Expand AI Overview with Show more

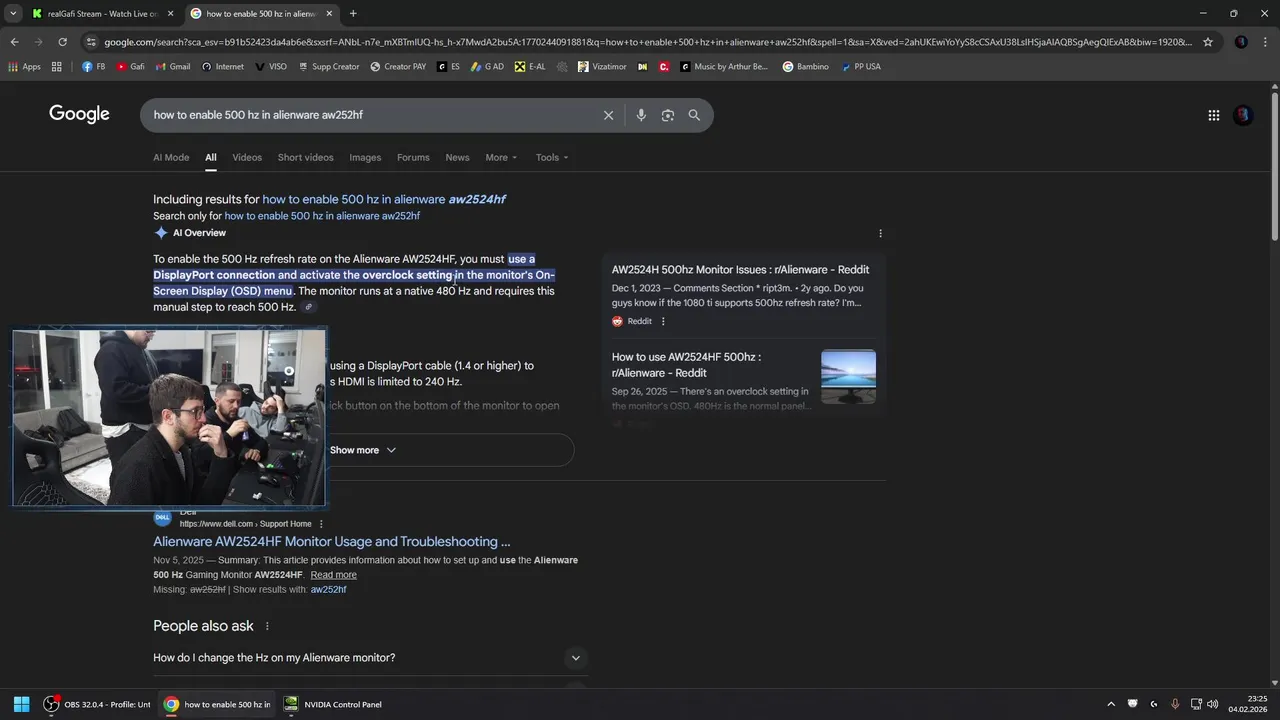click(x=363, y=450)
